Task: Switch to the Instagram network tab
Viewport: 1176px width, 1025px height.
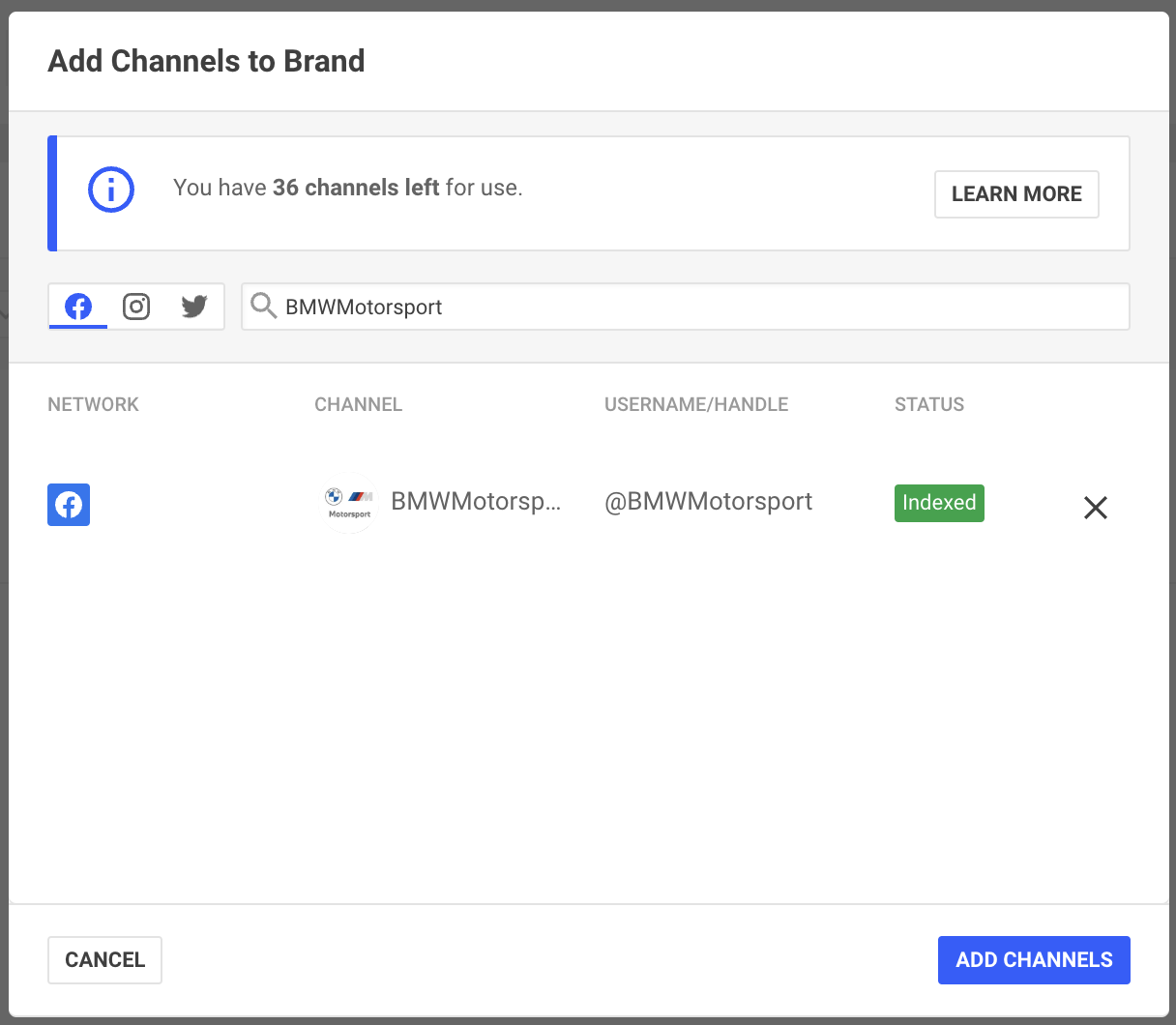Action: pos(136,307)
